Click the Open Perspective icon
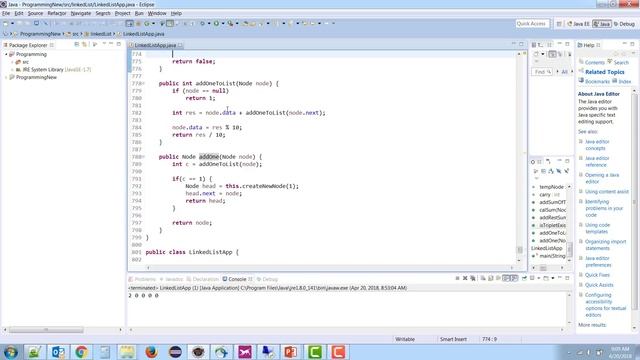The image size is (640, 360). (559, 24)
